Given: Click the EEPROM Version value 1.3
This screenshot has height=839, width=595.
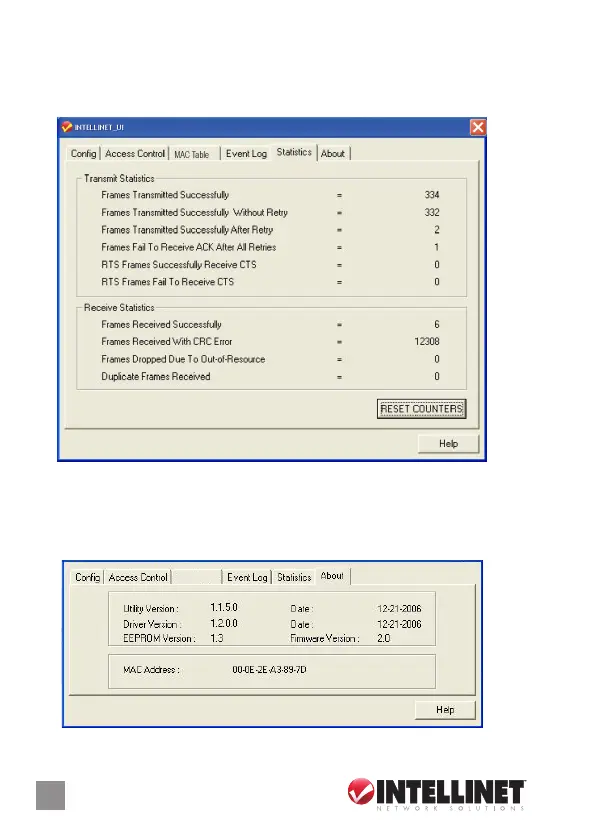Looking at the screenshot, I should point(217,638).
